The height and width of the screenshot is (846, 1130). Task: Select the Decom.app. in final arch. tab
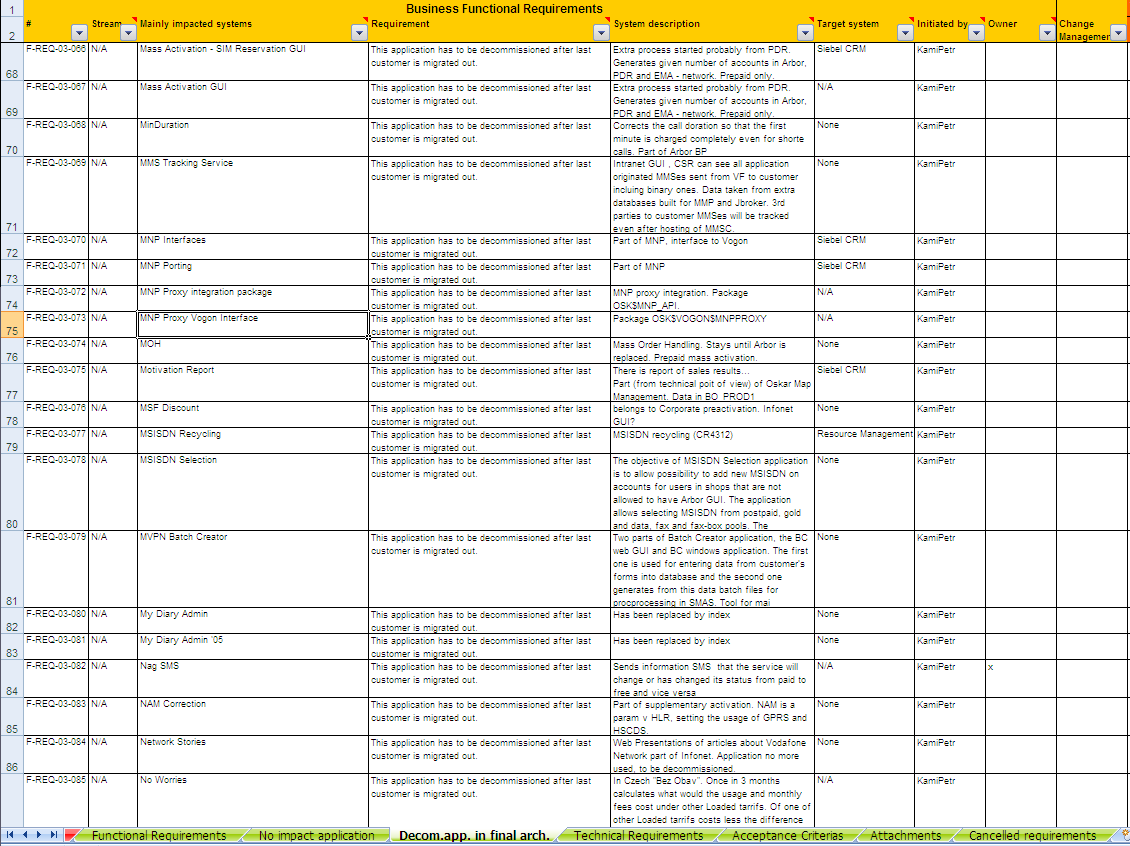click(x=474, y=836)
